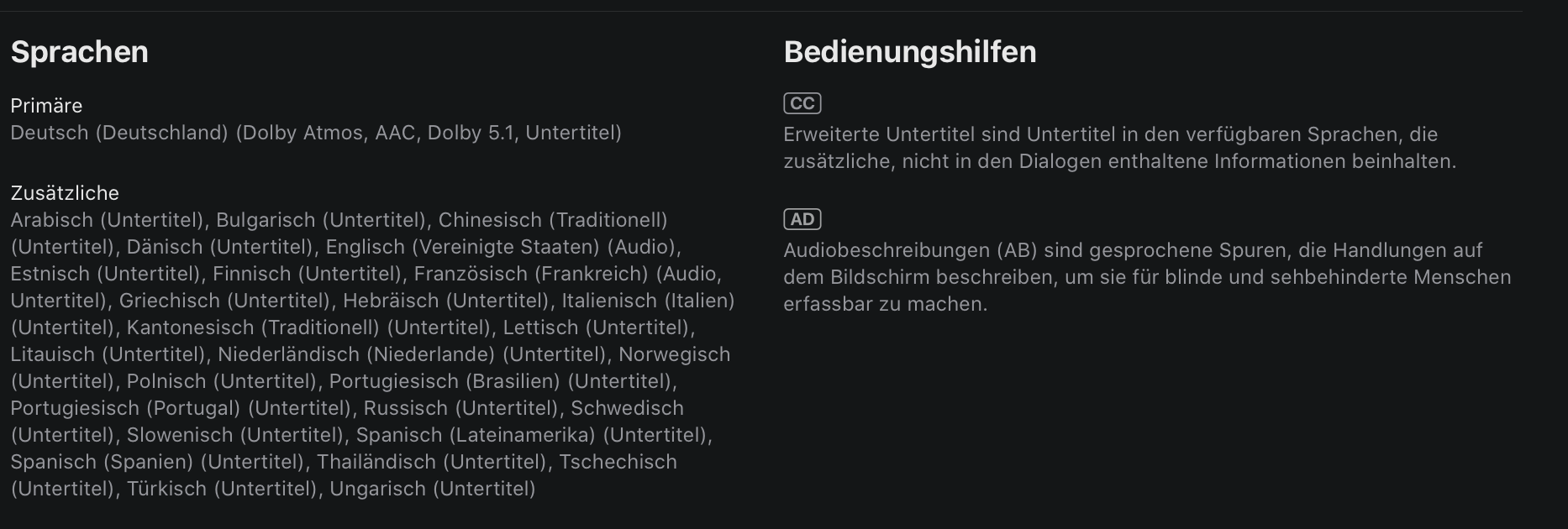Image resolution: width=1568 pixels, height=529 pixels.
Task: Select the Zusätzliche label
Action: coord(65,193)
